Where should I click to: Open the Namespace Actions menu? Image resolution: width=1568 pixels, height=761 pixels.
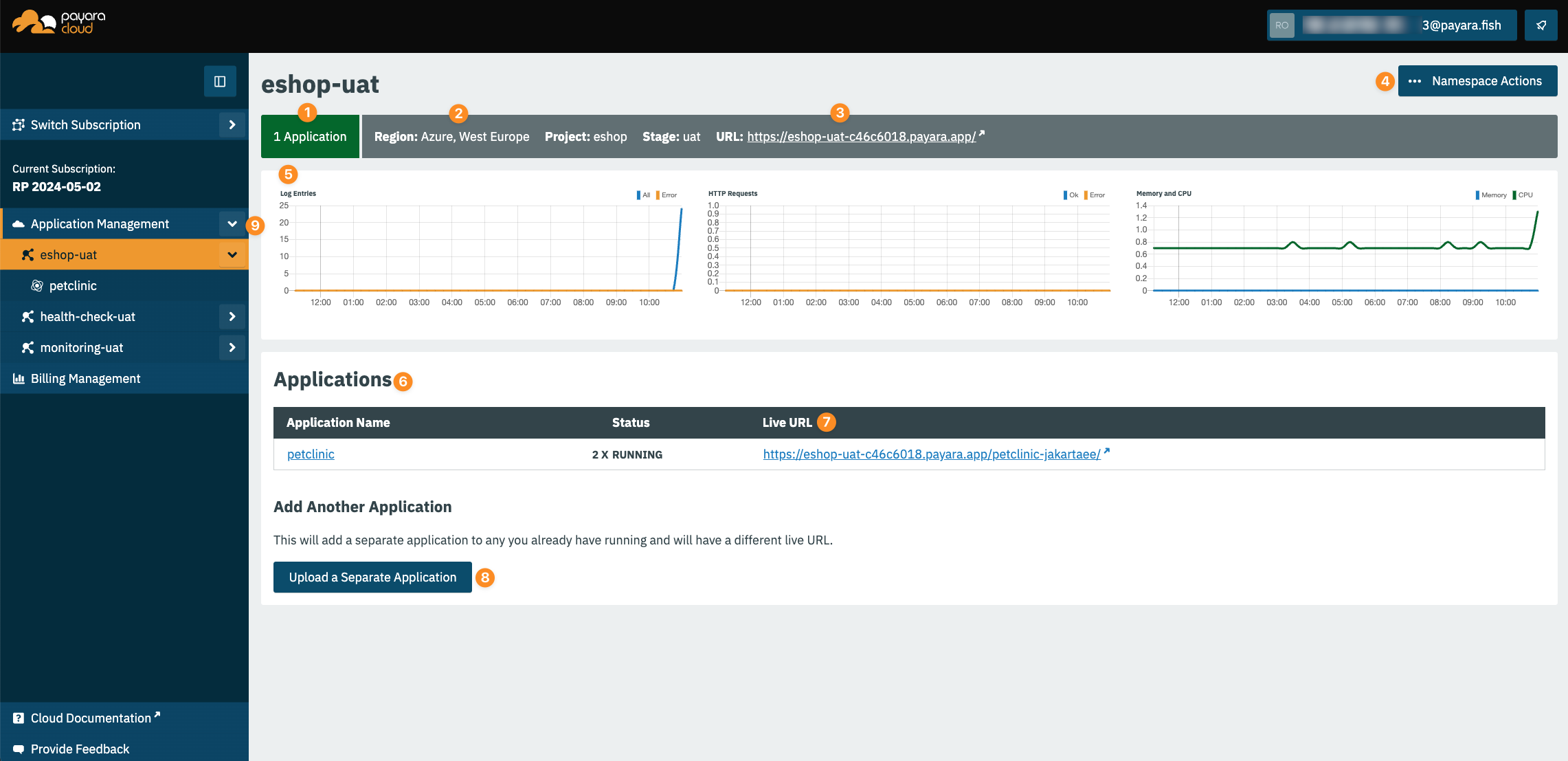pyautogui.click(x=1477, y=81)
